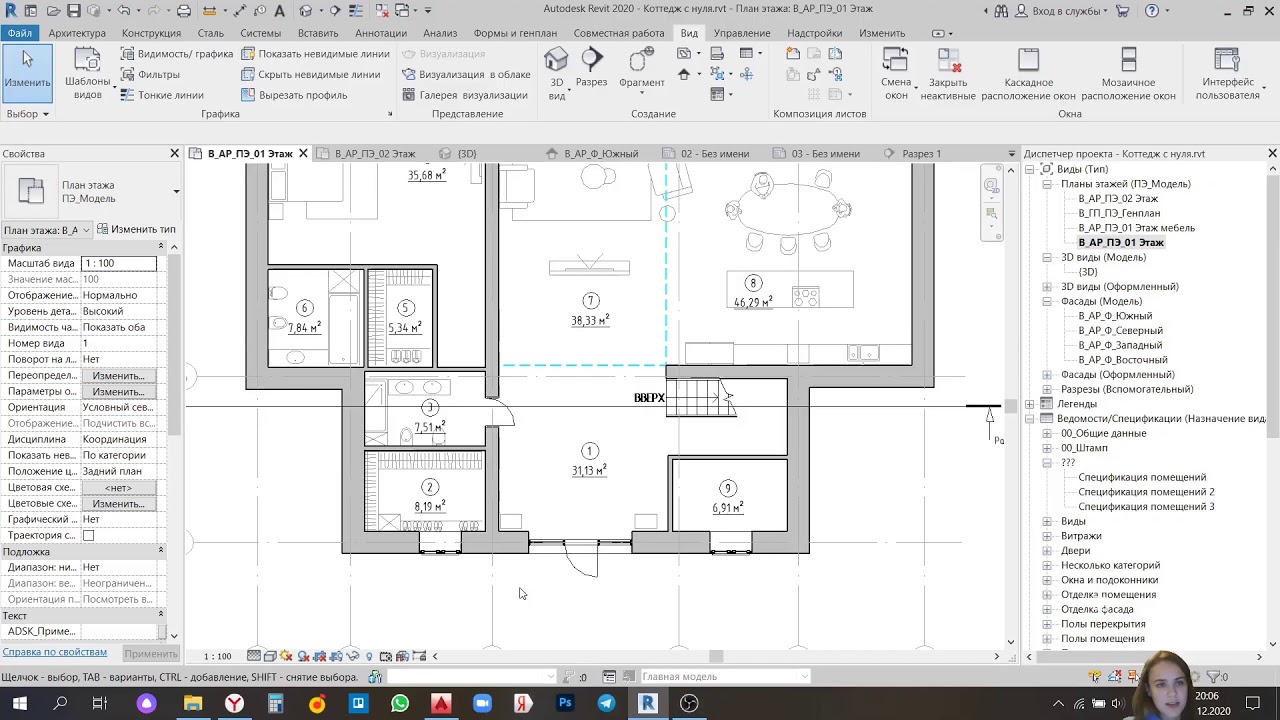This screenshot has height=720, width=1280.
Task: Close the Properties (Свойства) palette
Action: (174, 154)
